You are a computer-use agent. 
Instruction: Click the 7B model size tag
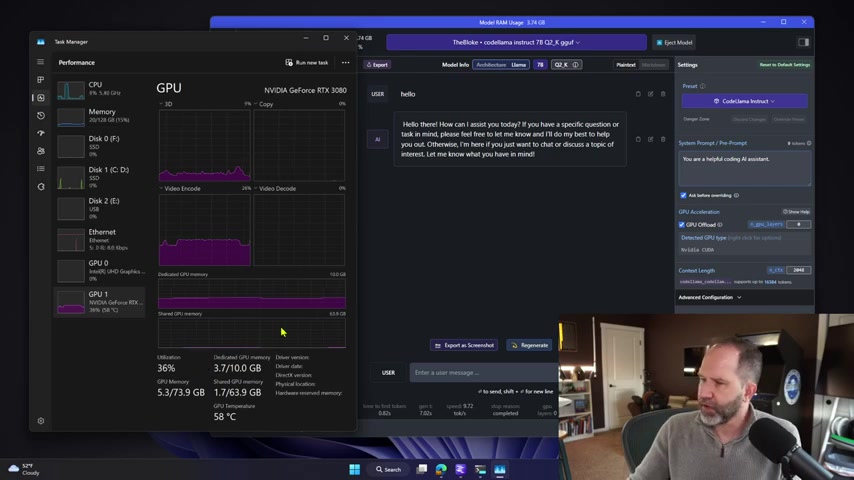(540, 65)
